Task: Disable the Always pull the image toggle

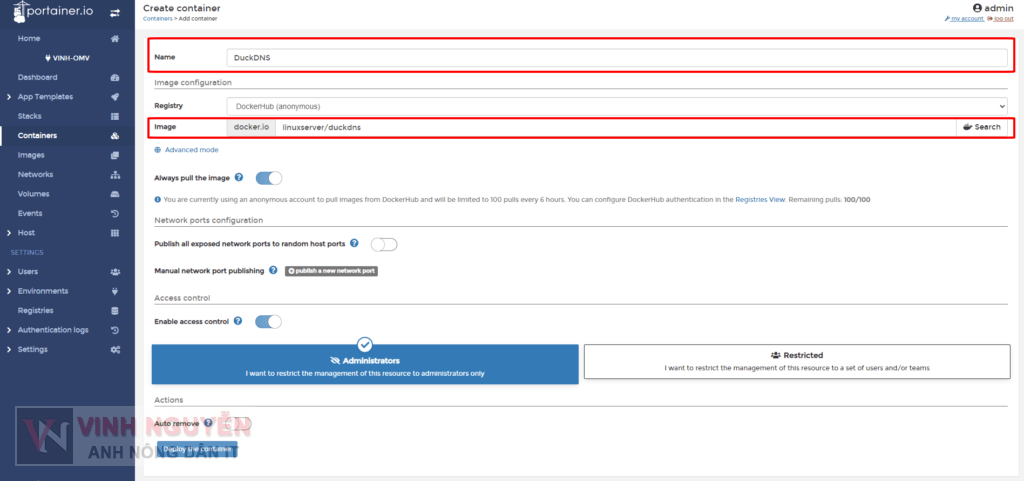Action: pos(269,178)
